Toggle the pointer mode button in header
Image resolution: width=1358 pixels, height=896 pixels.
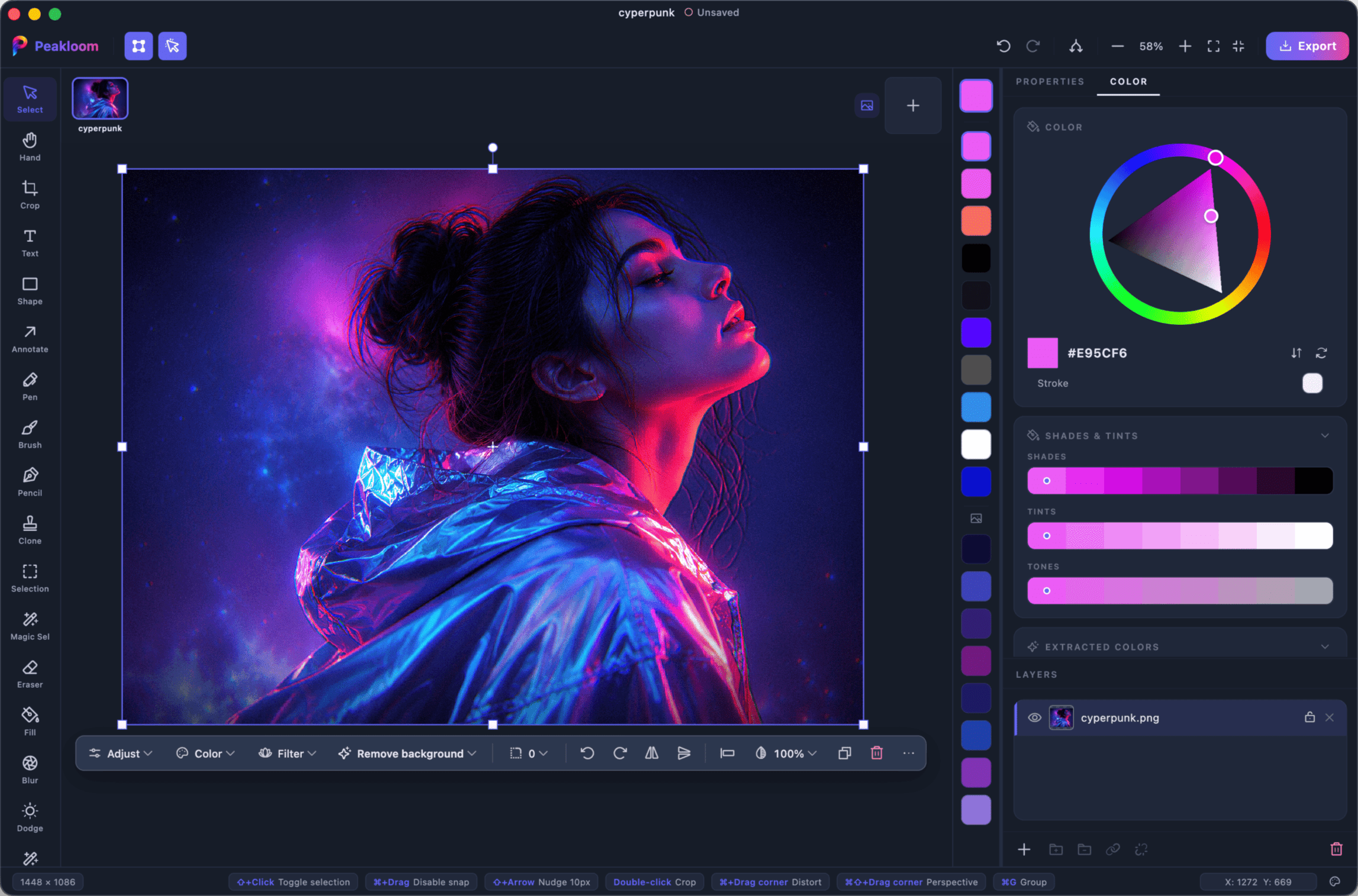[x=172, y=46]
